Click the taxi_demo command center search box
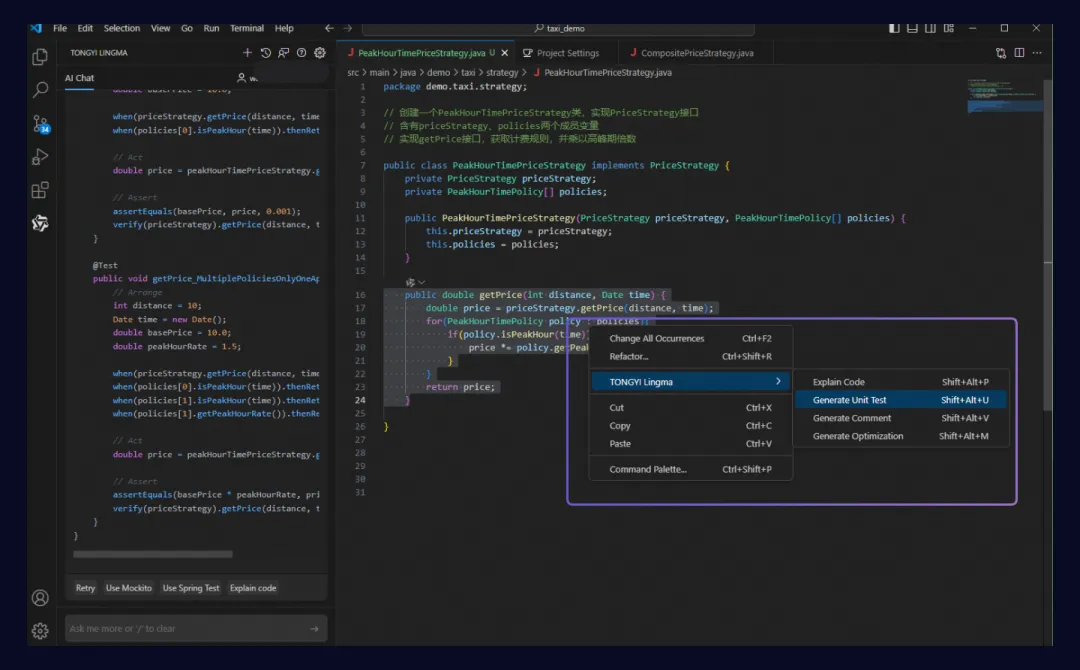The width and height of the screenshot is (1080, 670). [558, 28]
